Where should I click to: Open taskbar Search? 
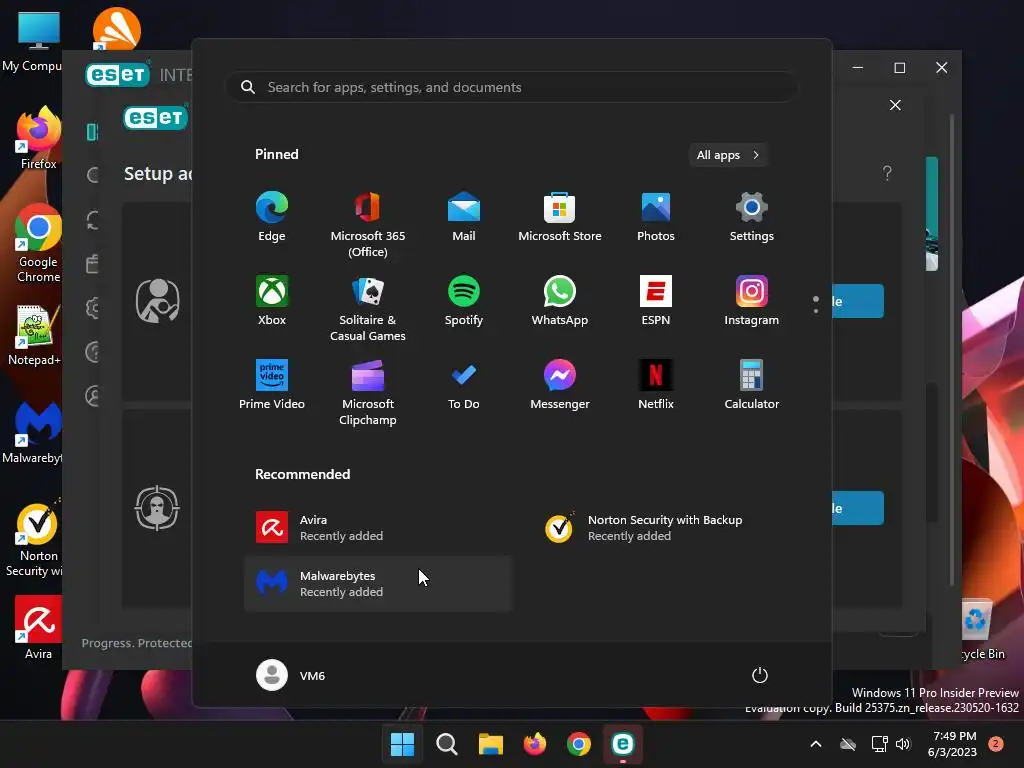pos(447,744)
